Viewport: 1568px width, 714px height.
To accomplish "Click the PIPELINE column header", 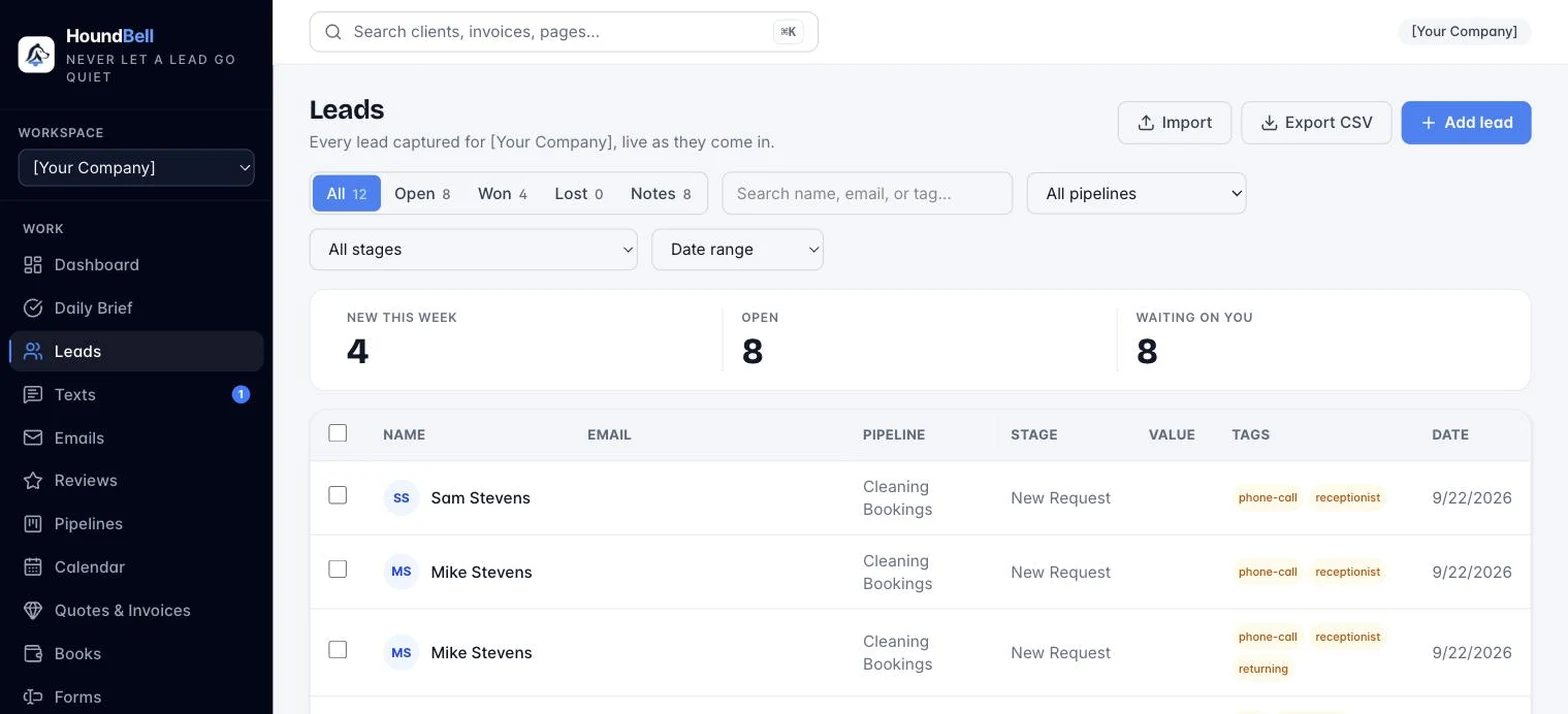I will coord(894,435).
